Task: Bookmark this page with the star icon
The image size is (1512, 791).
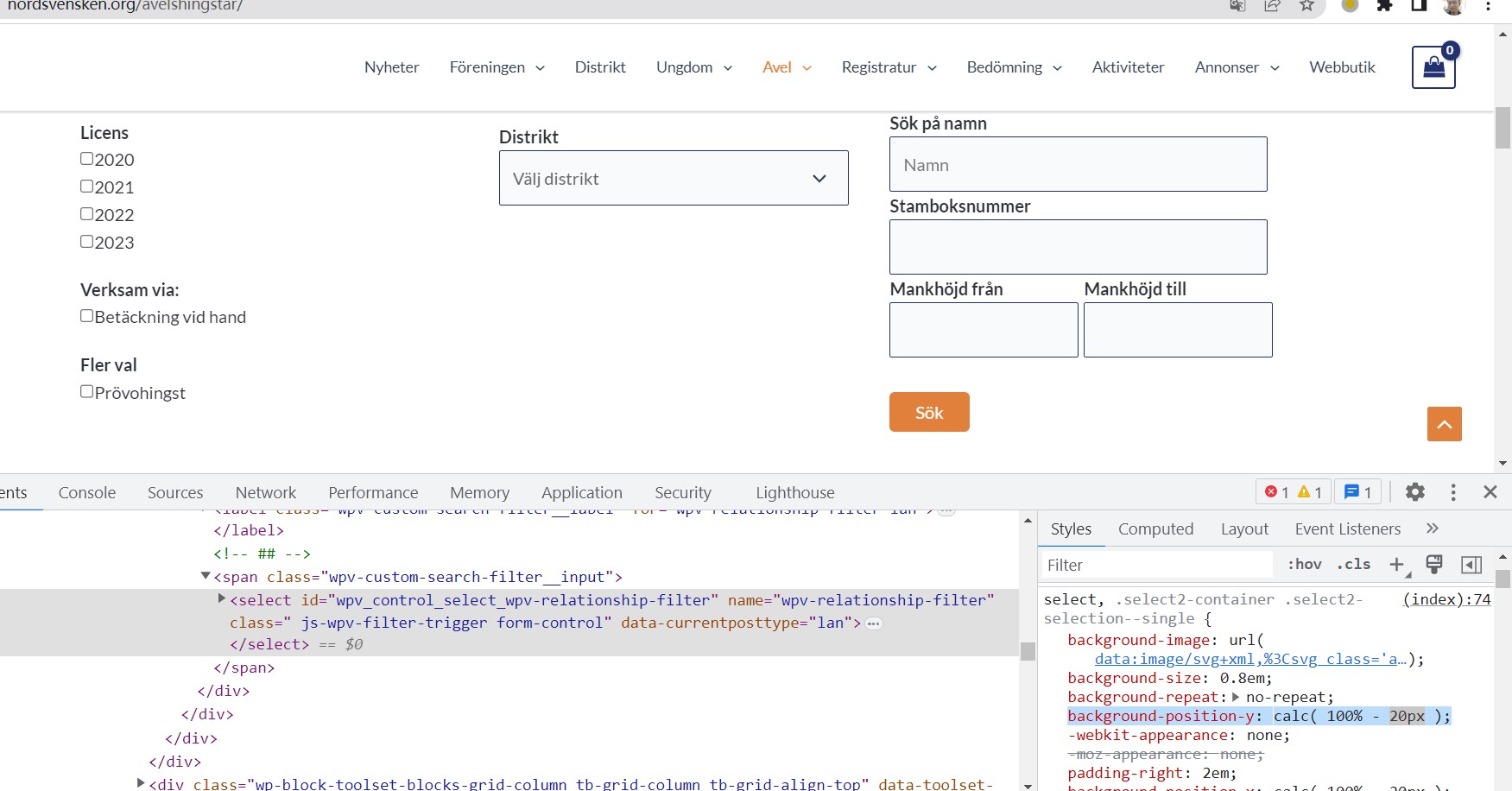Action: (1306, 5)
